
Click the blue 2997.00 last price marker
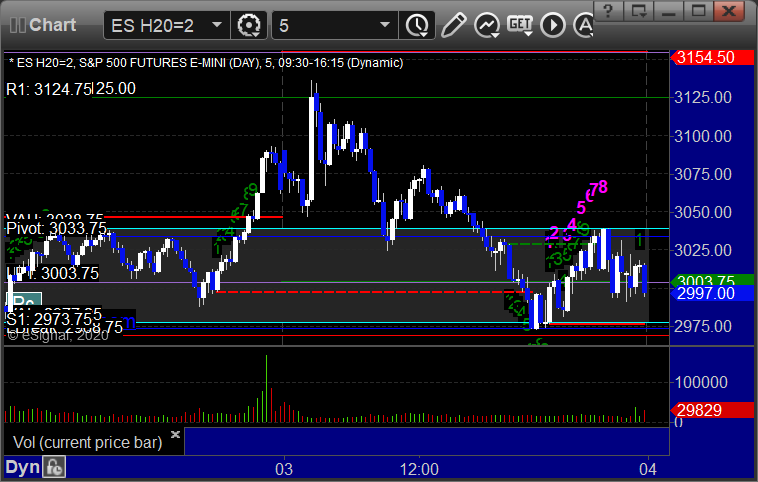(x=712, y=293)
